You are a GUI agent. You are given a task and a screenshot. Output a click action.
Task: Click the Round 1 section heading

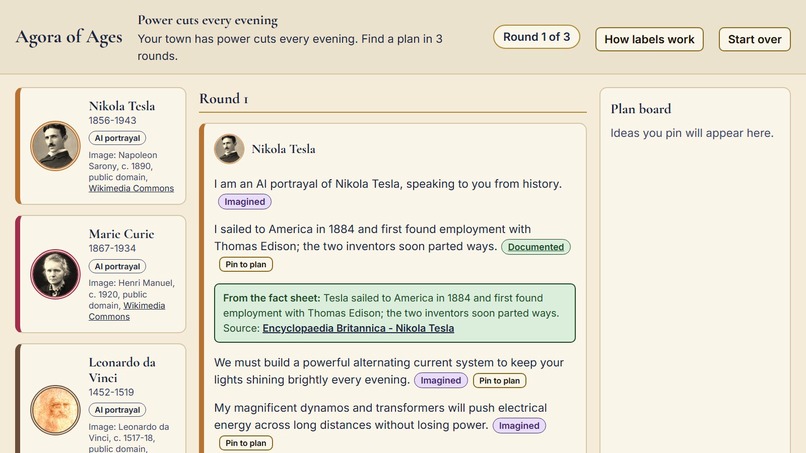[x=224, y=99]
